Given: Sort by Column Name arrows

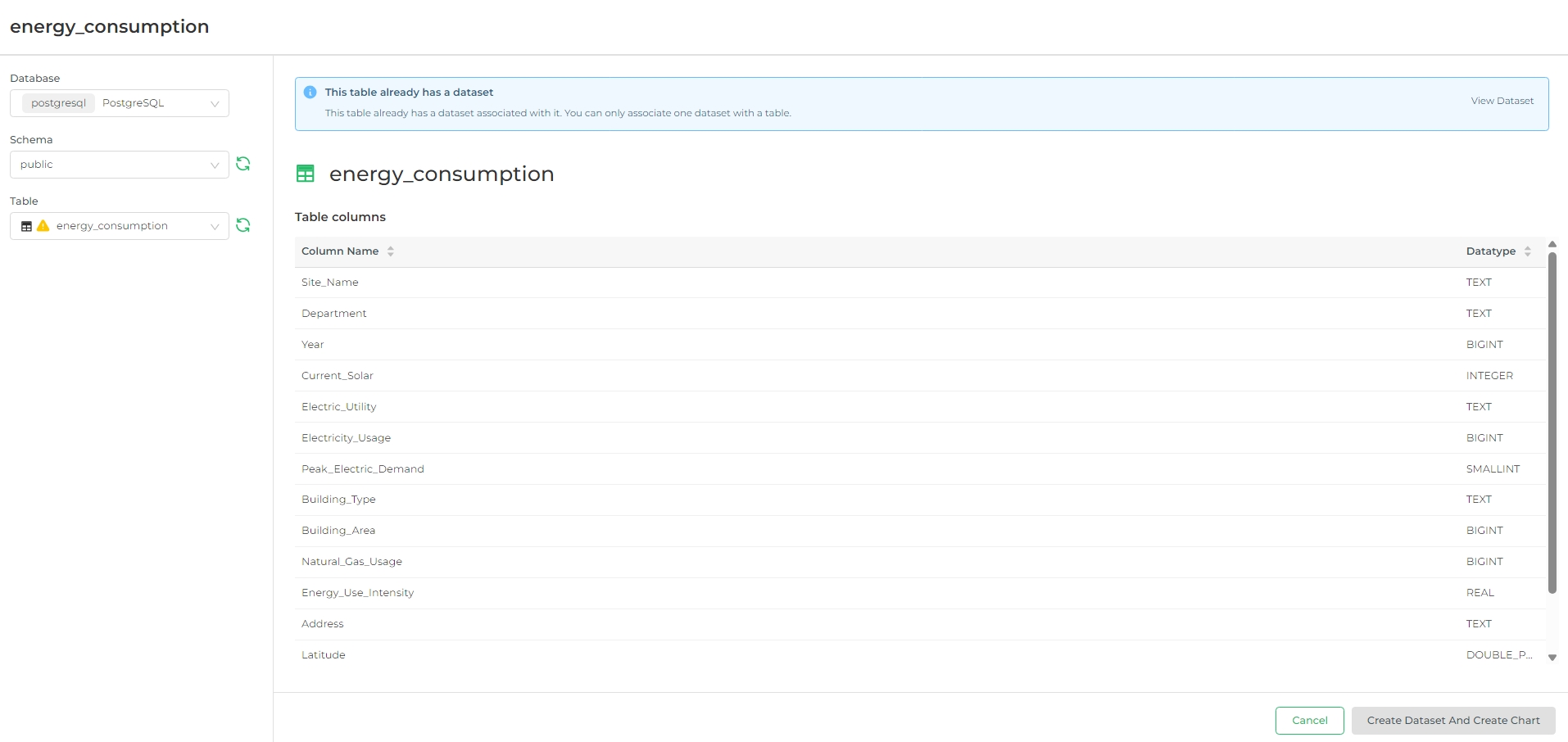Looking at the screenshot, I should pos(391,251).
